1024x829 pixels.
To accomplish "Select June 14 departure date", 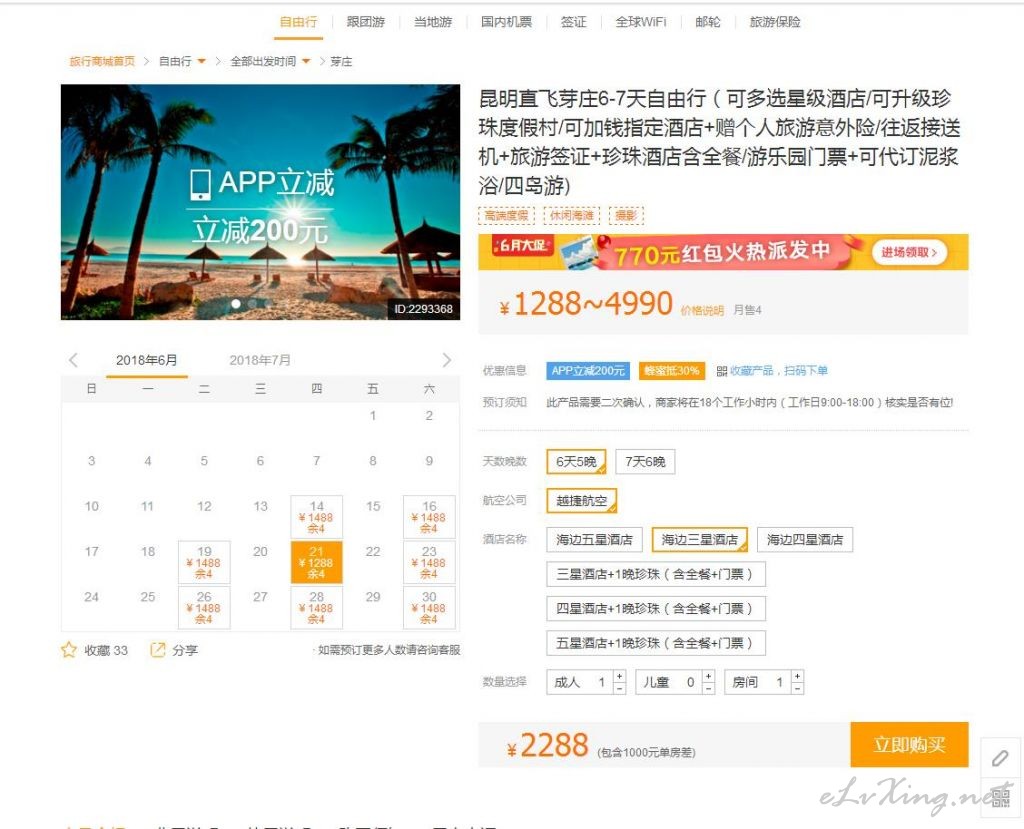I will point(316,517).
